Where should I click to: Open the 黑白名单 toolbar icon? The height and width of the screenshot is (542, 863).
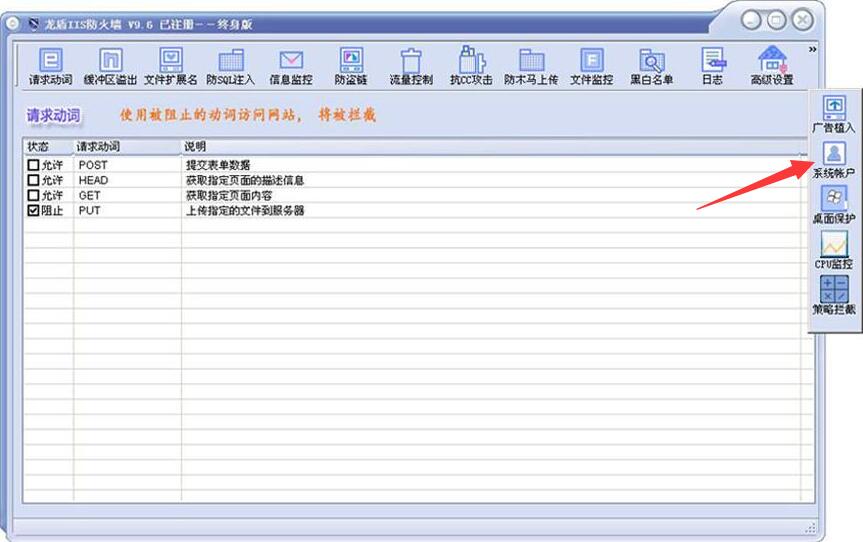[x=652, y=67]
